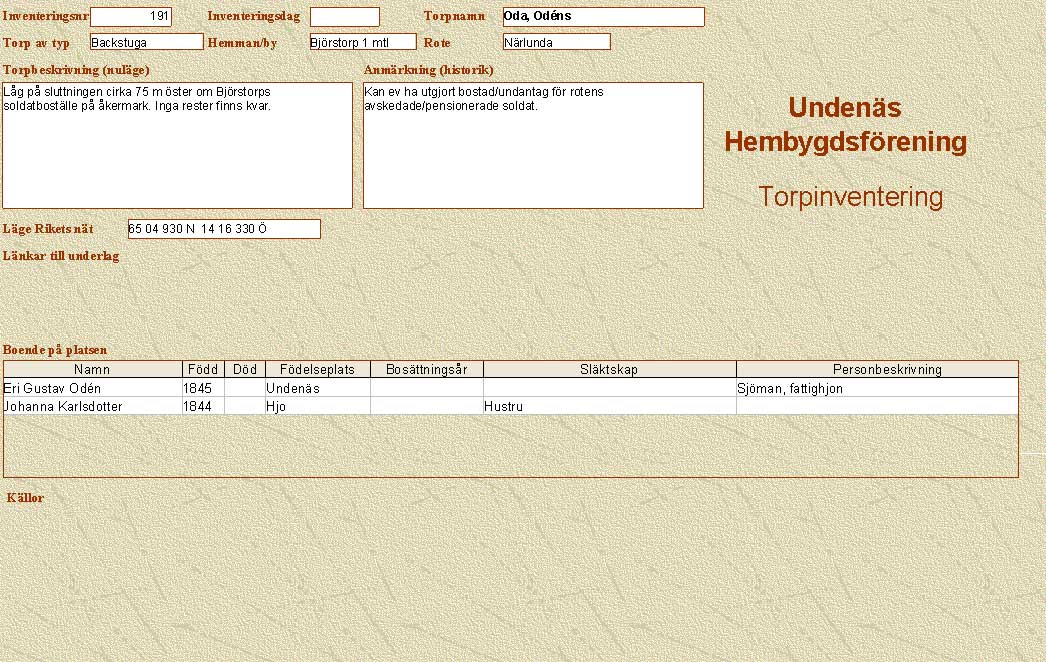Click the birth year cell 1845
Screen dimensions: 1046x662
[203, 388]
